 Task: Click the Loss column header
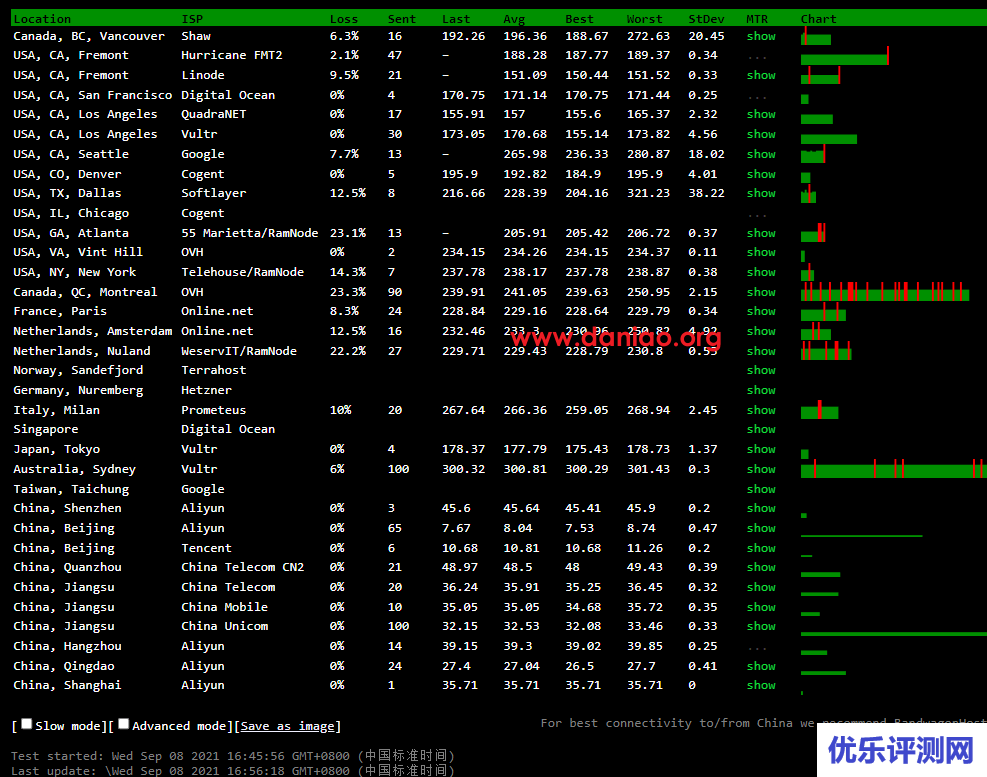343,18
